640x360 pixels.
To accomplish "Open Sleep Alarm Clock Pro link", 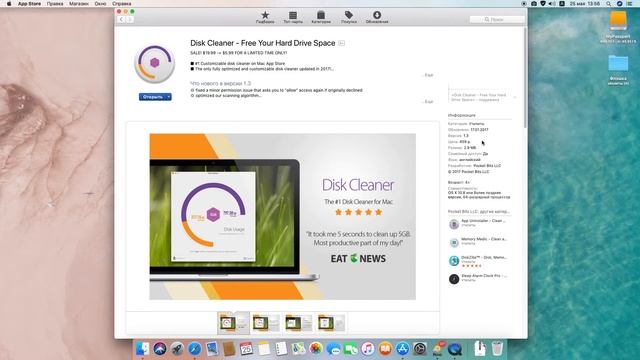I will [x=484, y=276].
